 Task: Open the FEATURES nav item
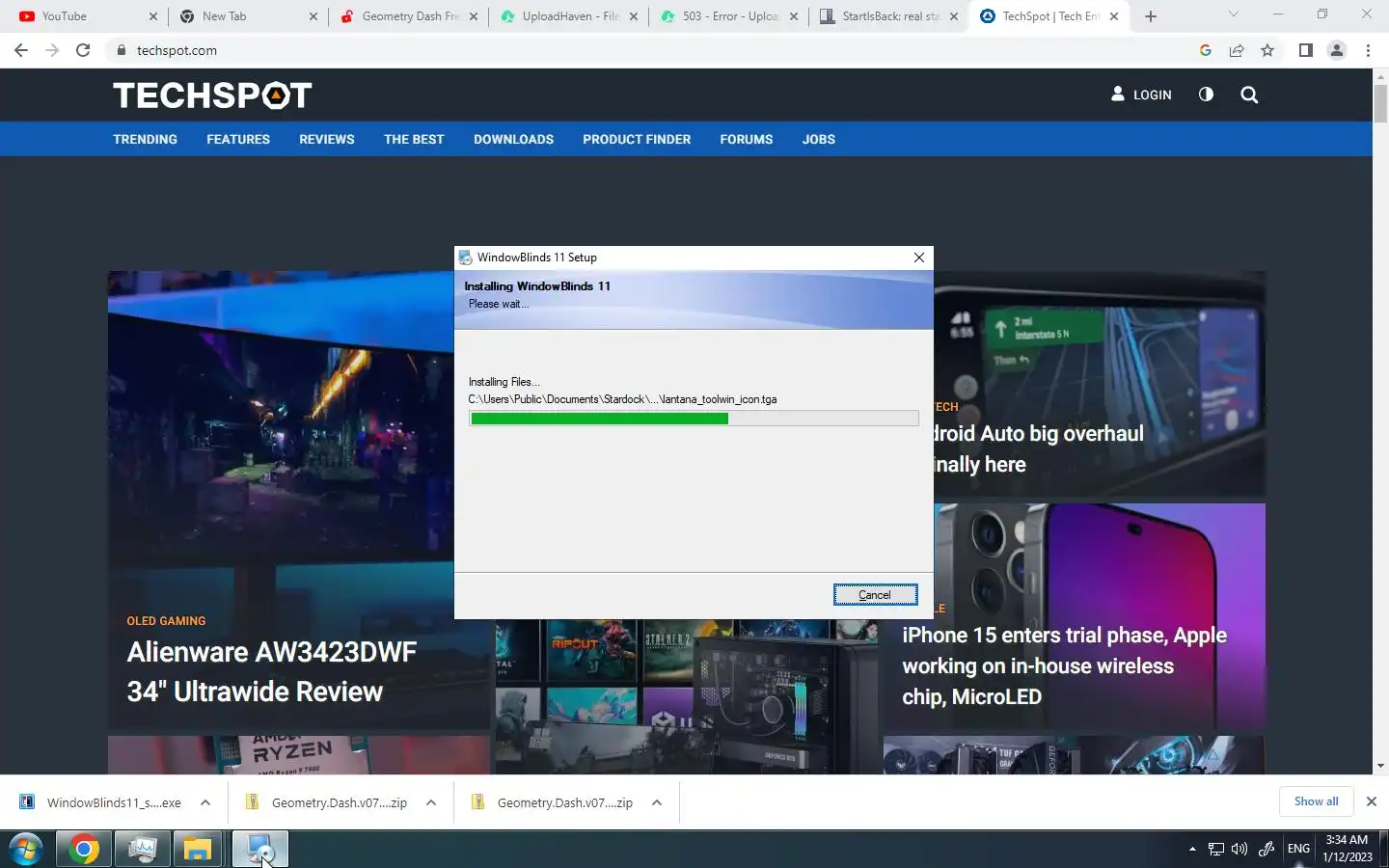pyautogui.click(x=238, y=139)
